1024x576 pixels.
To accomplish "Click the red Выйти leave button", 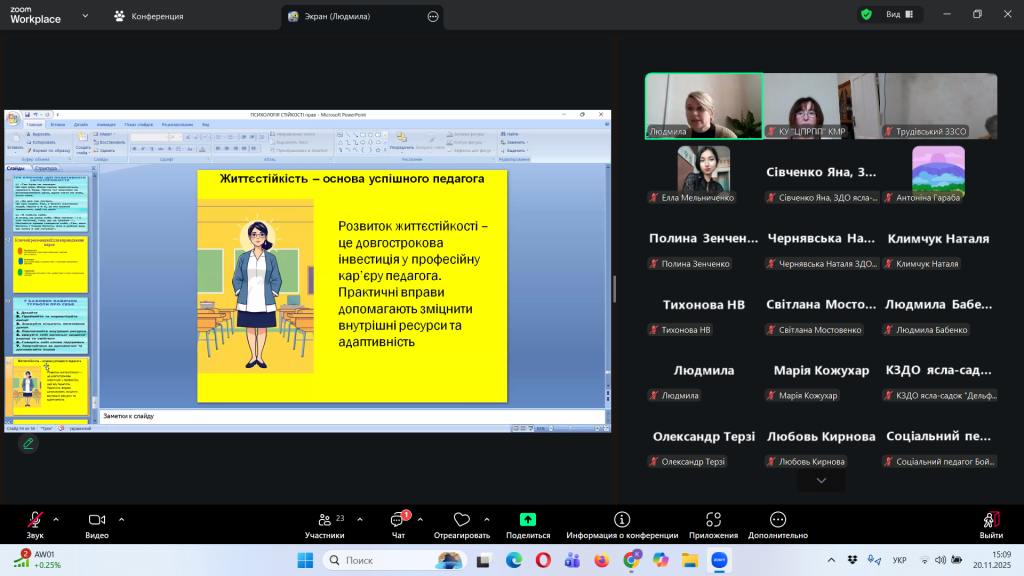I will 991,520.
